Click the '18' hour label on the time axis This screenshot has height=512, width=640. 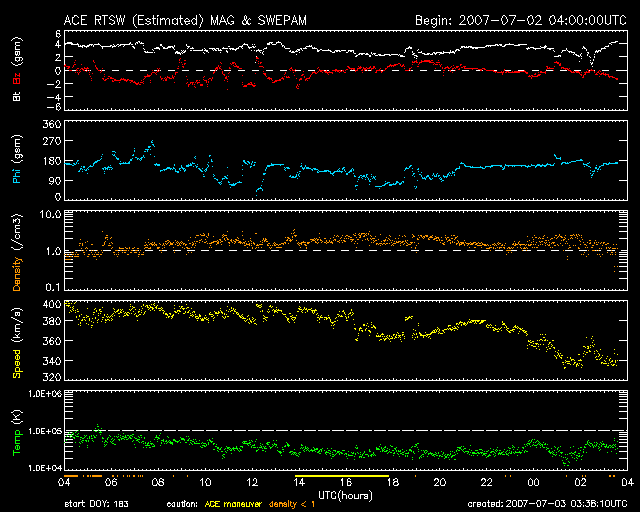[x=393, y=483]
